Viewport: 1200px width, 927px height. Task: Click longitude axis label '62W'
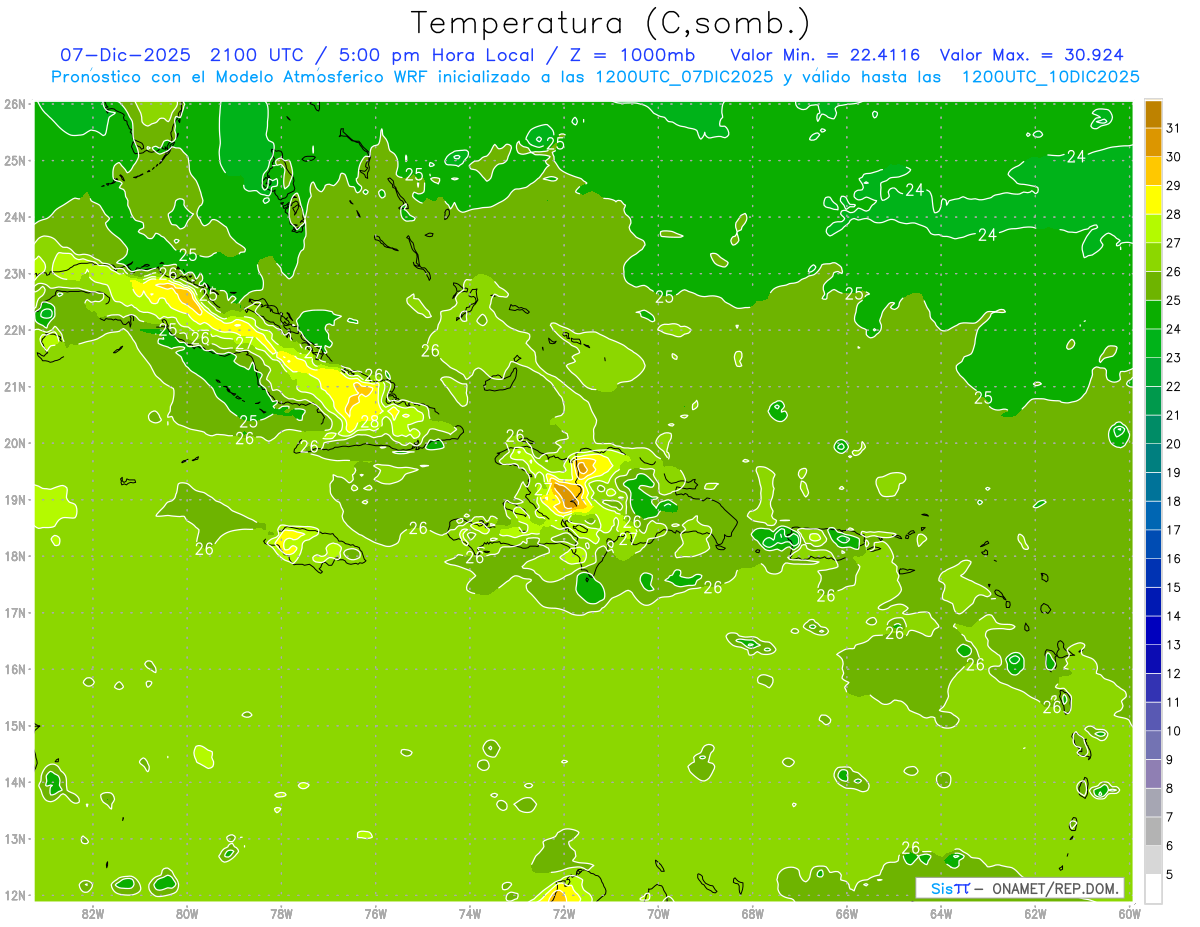click(x=1035, y=913)
